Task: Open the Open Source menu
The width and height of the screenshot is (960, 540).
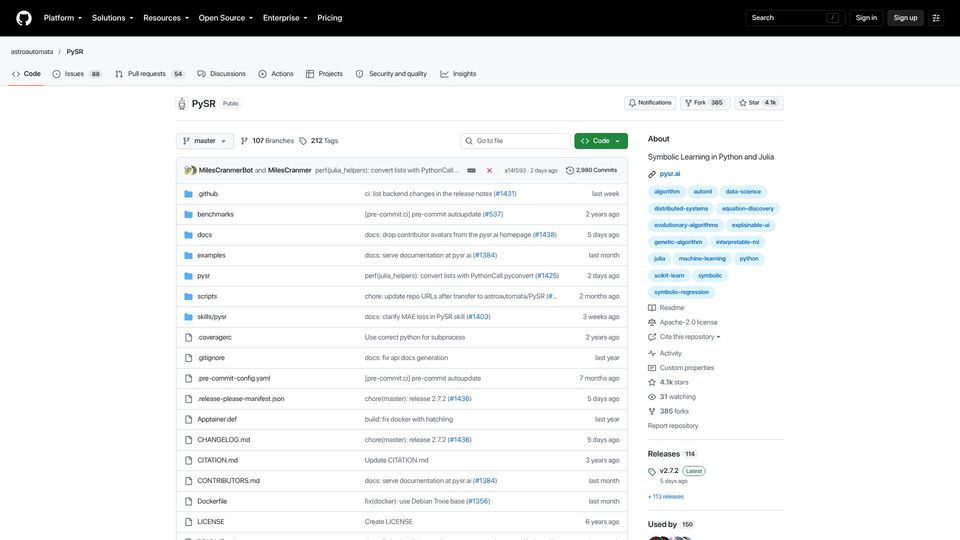Action: (225, 18)
